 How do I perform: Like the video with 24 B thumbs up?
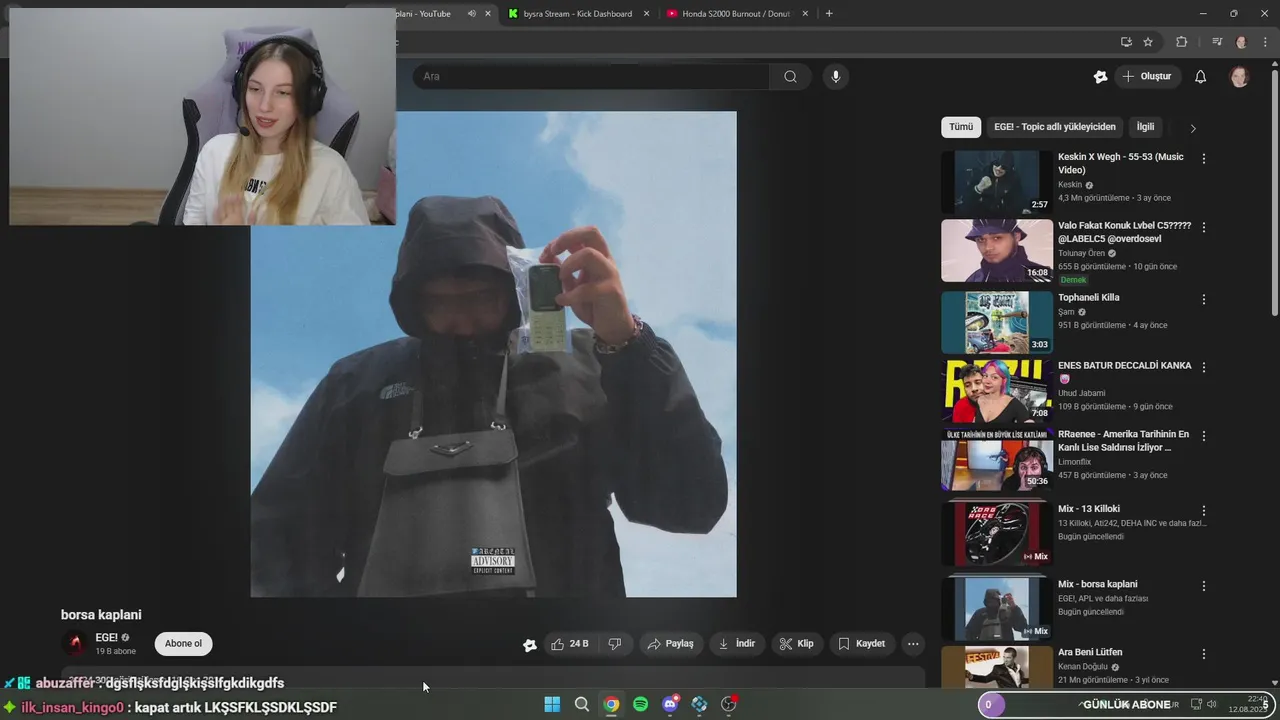click(570, 644)
